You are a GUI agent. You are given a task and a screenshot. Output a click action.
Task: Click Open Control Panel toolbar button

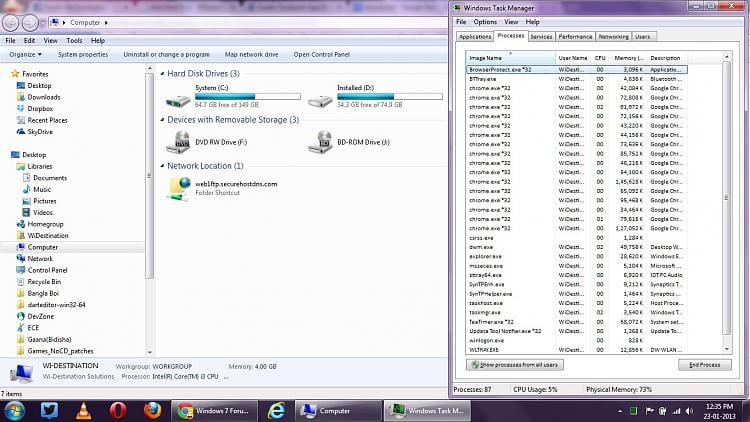(x=321, y=55)
